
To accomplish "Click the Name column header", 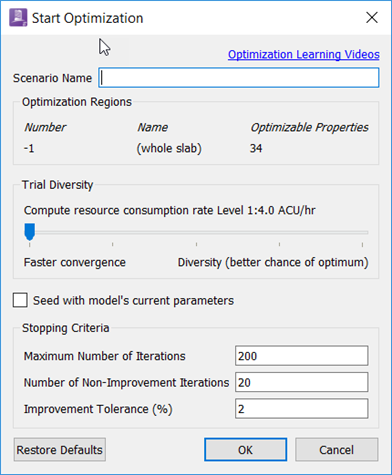I will 153,127.
